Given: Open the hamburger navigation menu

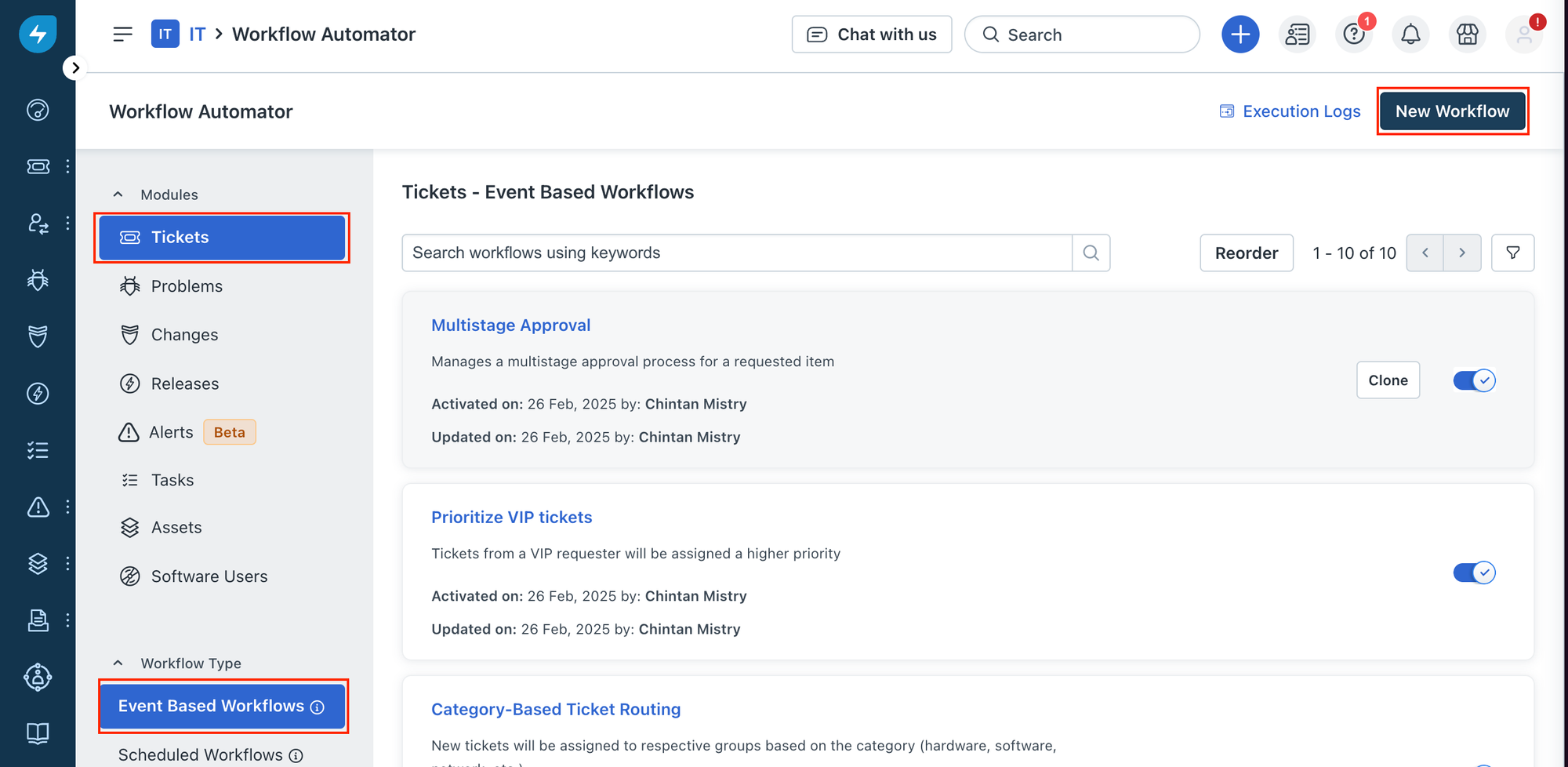Looking at the screenshot, I should (122, 35).
